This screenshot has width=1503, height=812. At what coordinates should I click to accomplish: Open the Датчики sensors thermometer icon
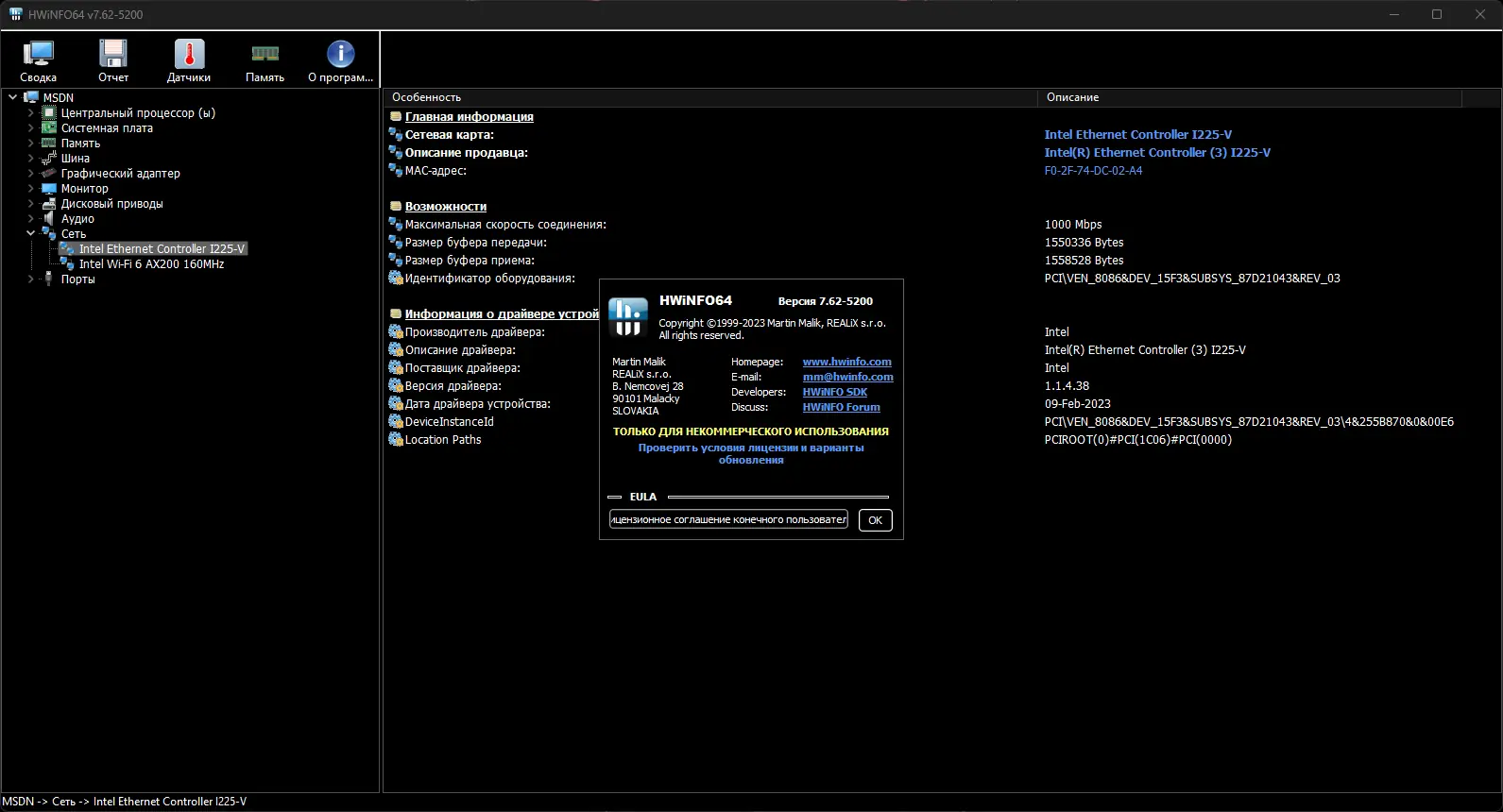[x=189, y=55]
